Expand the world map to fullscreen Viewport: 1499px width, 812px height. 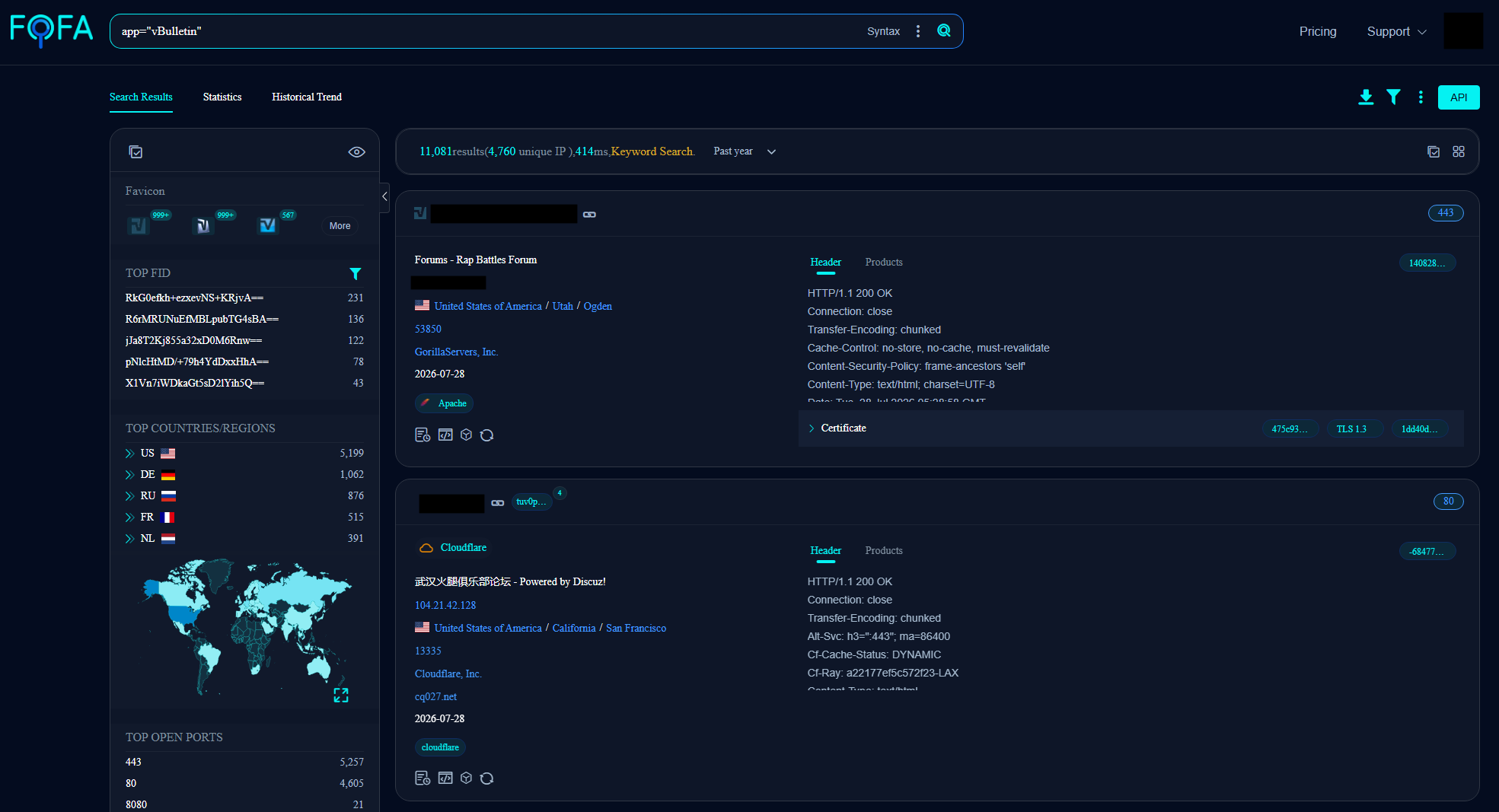tap(341, 695)
